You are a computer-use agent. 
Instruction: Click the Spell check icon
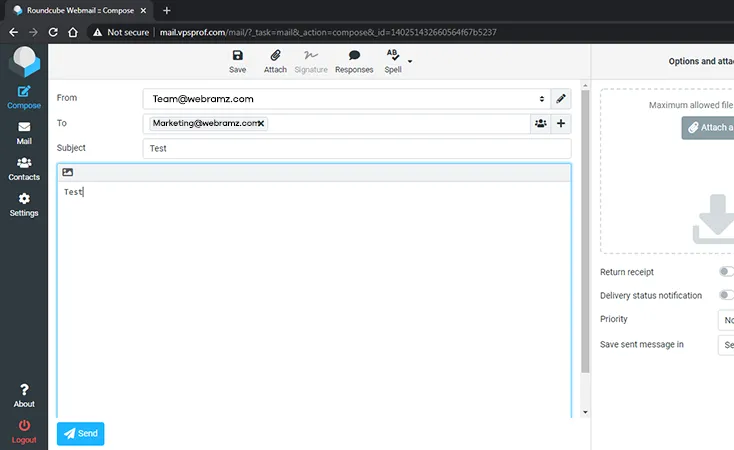392,57
